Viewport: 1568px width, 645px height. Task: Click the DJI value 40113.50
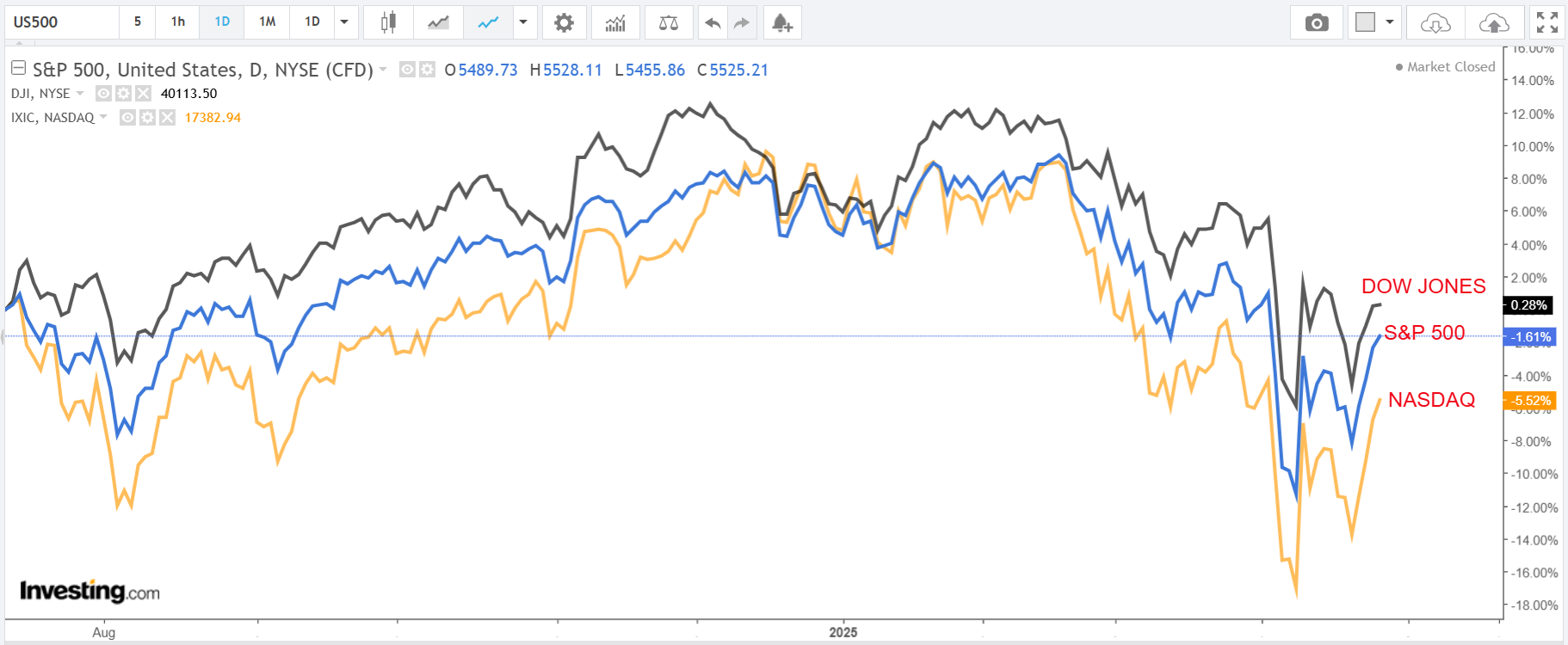[x=189, y=93]
